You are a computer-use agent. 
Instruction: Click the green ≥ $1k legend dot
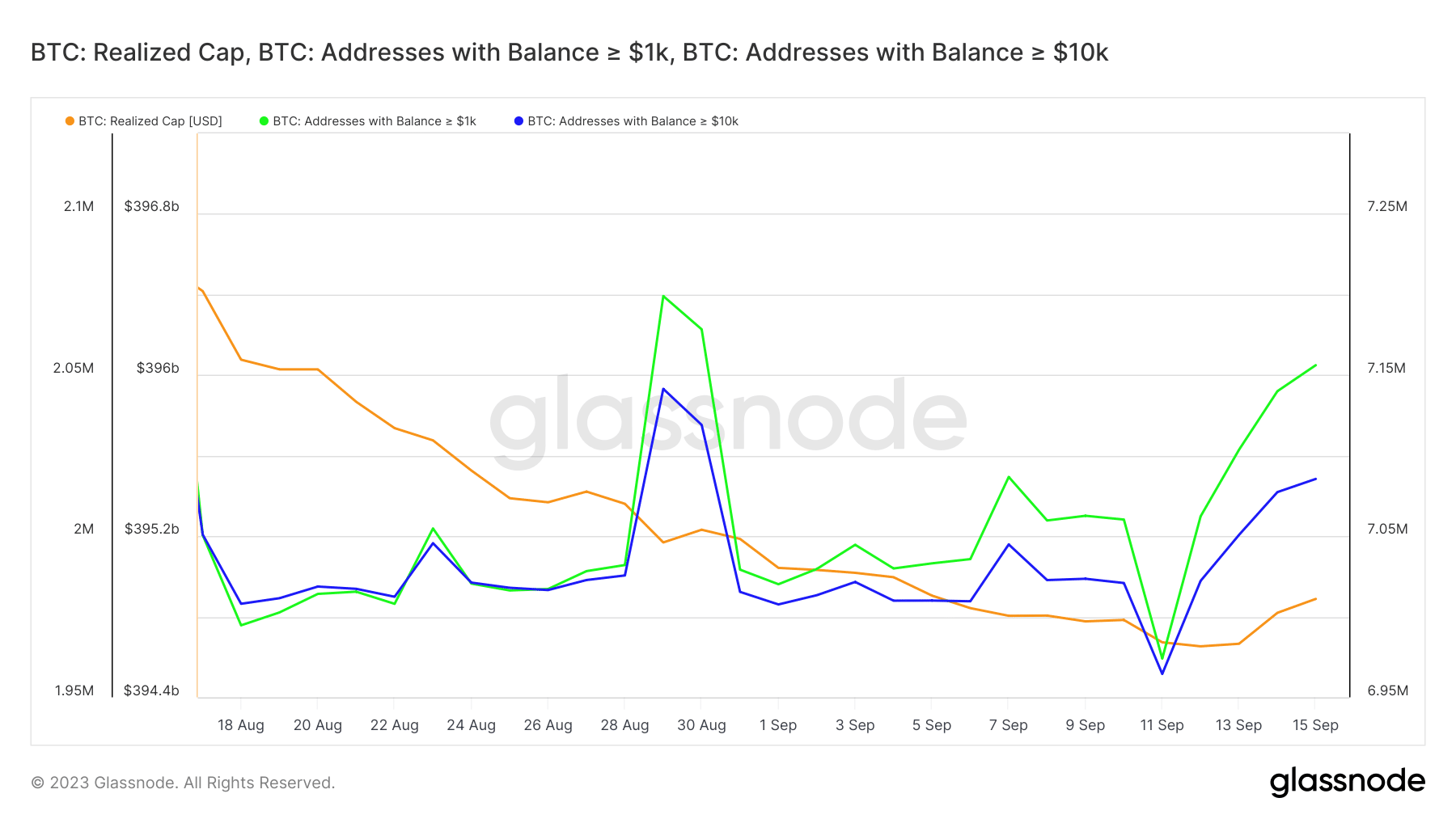(x=264, y=121)
